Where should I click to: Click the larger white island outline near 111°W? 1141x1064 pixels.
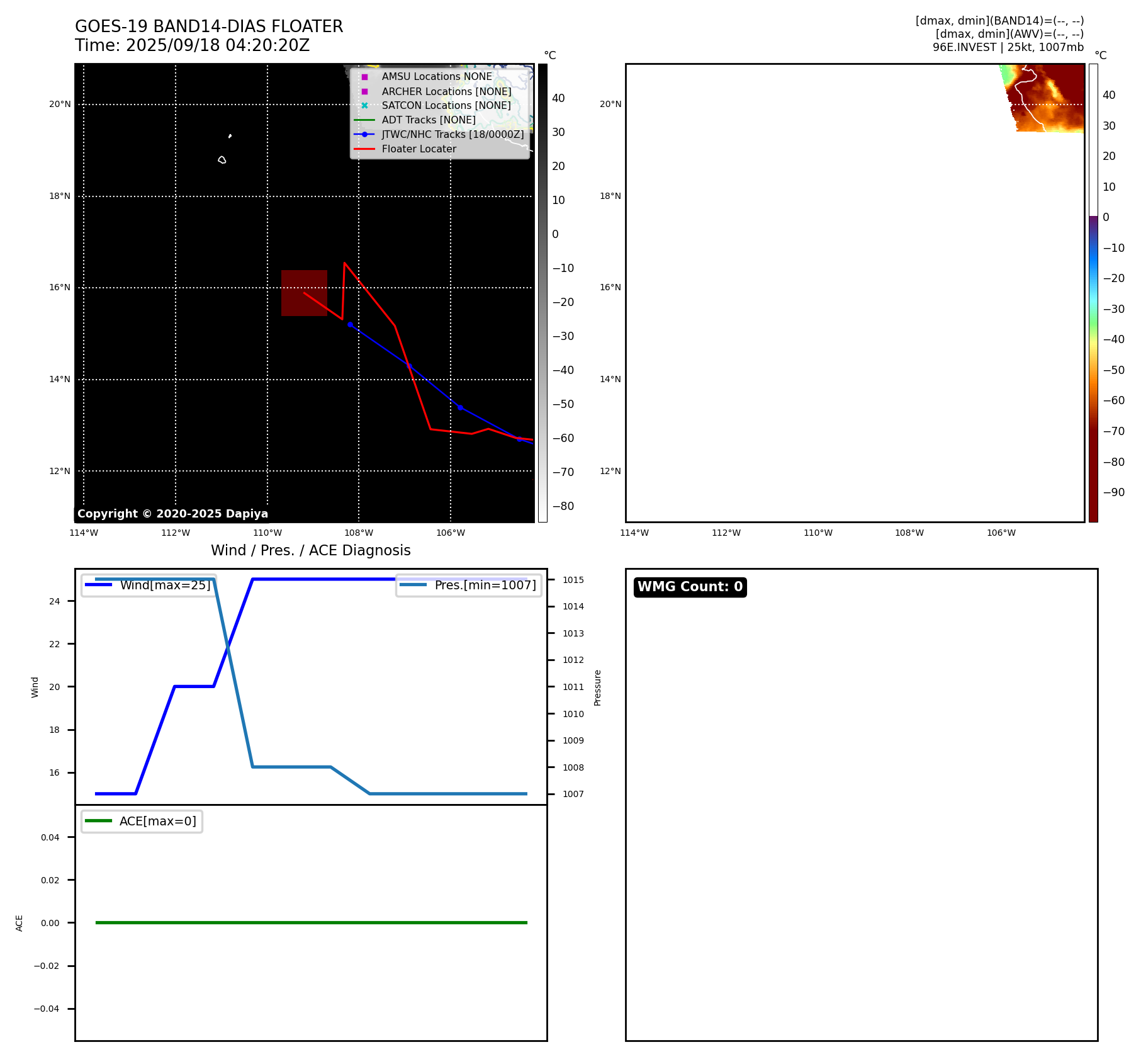click(x=222, y=160)
